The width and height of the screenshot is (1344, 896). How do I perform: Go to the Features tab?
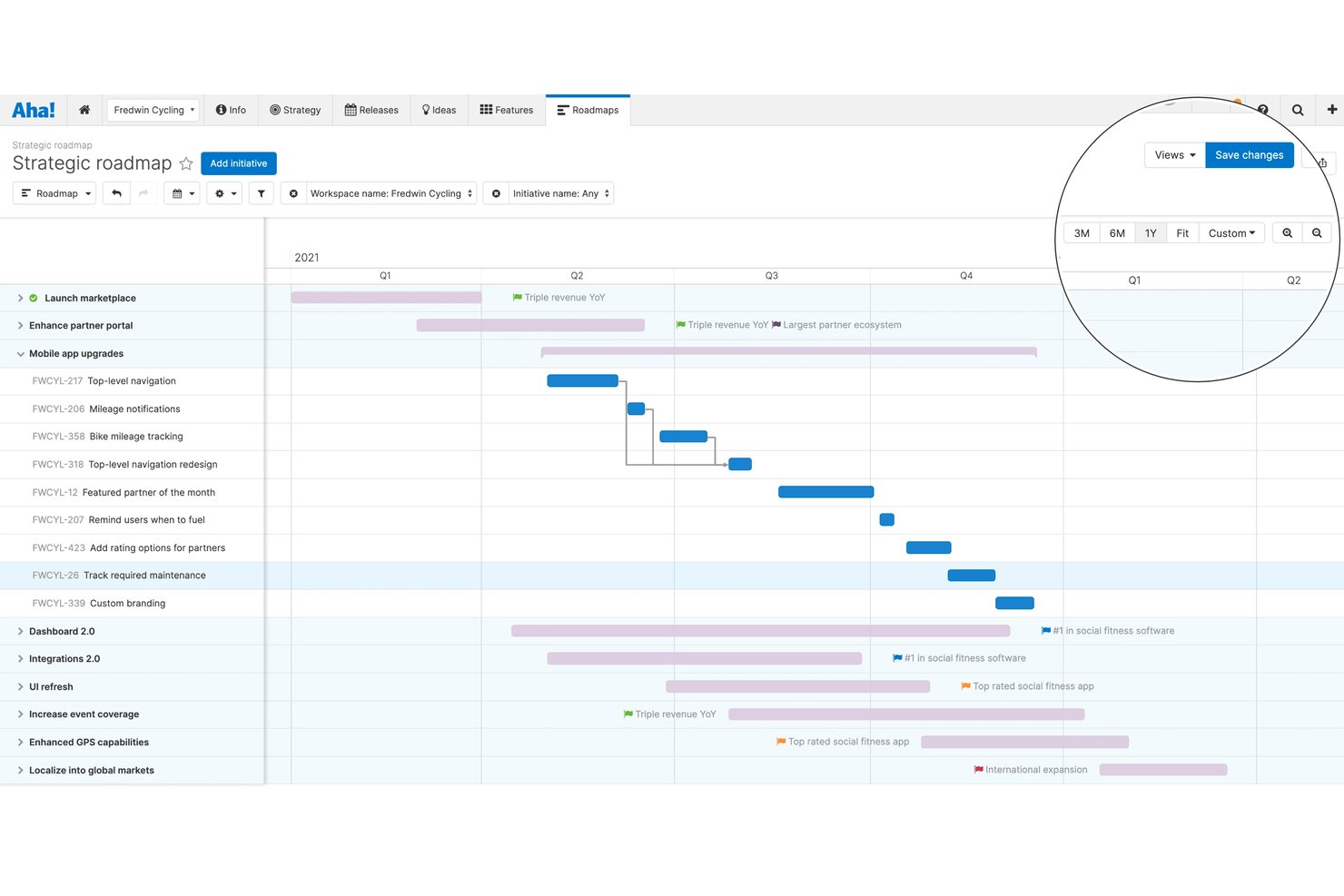tap(507, 110)
